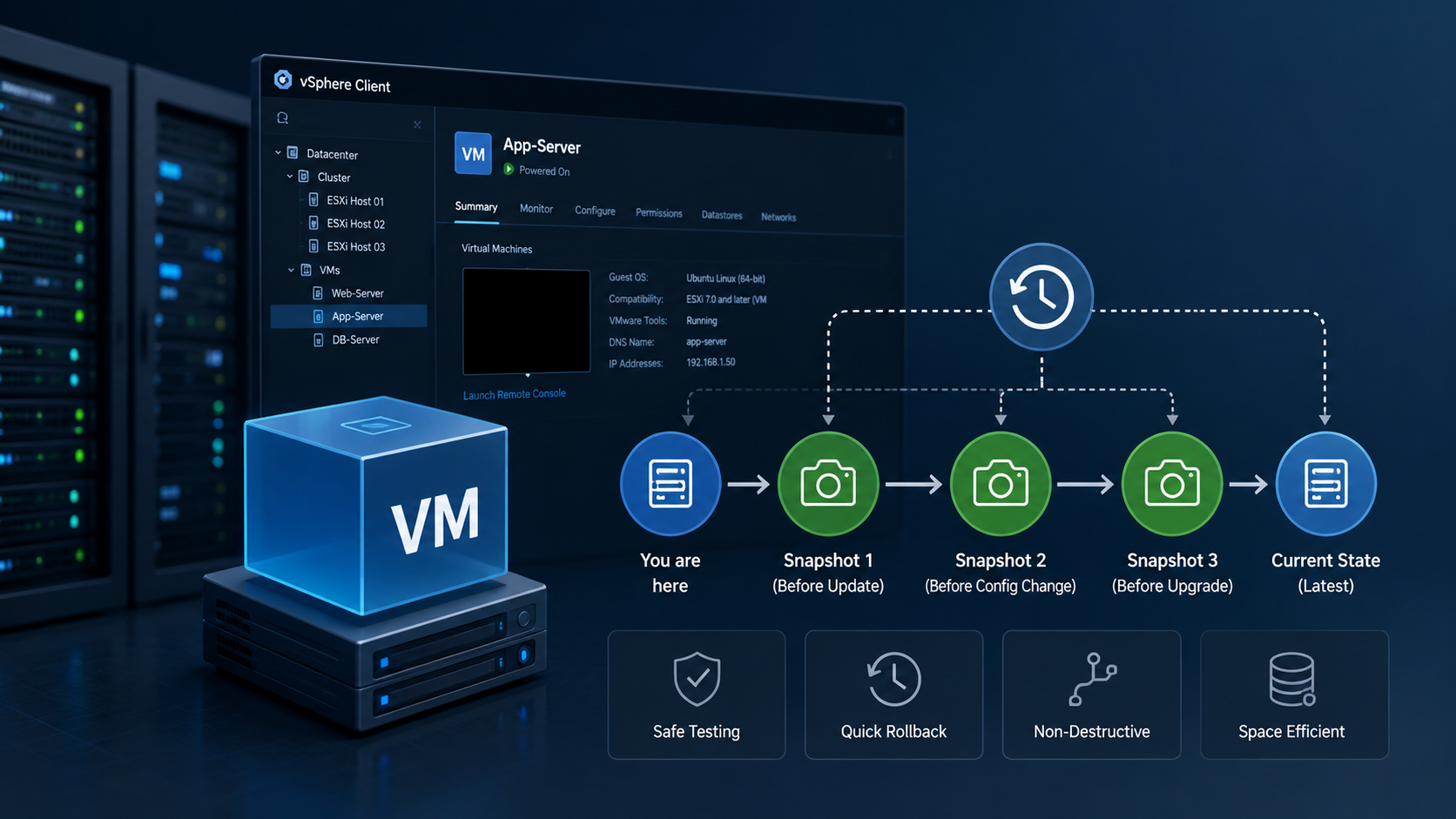Open the Networks tab
The height and width of the screenshot is (819, 1456).
pyautogui.click(x=779, y=218)
